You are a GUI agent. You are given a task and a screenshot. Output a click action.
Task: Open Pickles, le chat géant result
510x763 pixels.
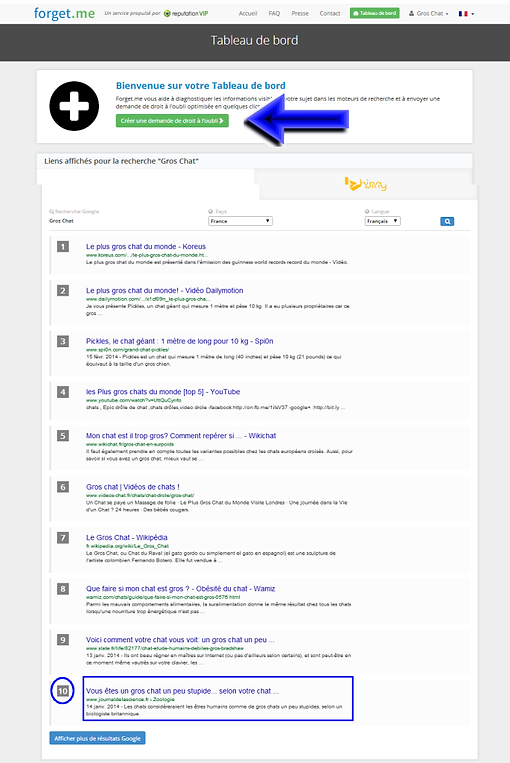coord(180,341)
